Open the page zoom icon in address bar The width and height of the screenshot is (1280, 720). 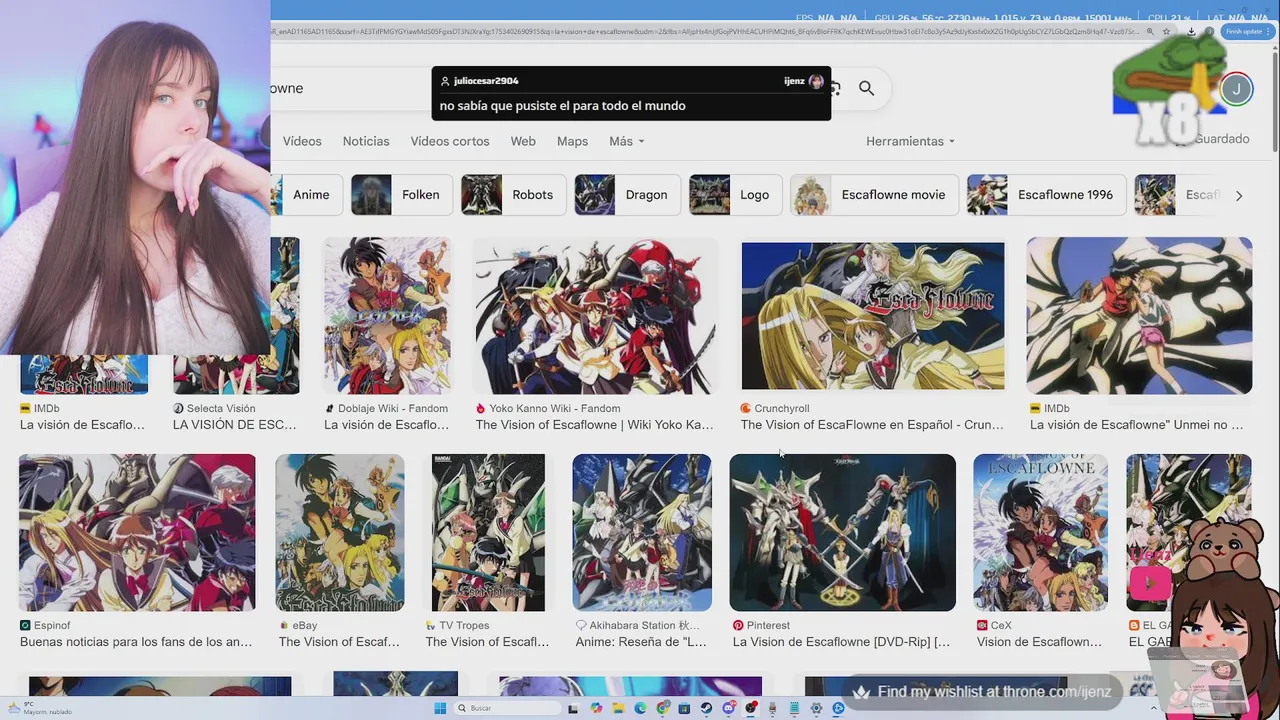(1150, 31)
